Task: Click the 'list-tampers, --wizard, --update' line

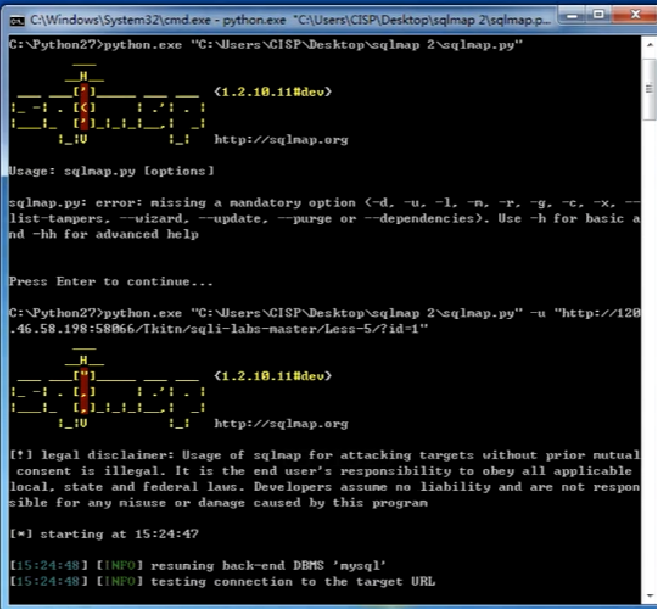Action: tap(324, 219)
